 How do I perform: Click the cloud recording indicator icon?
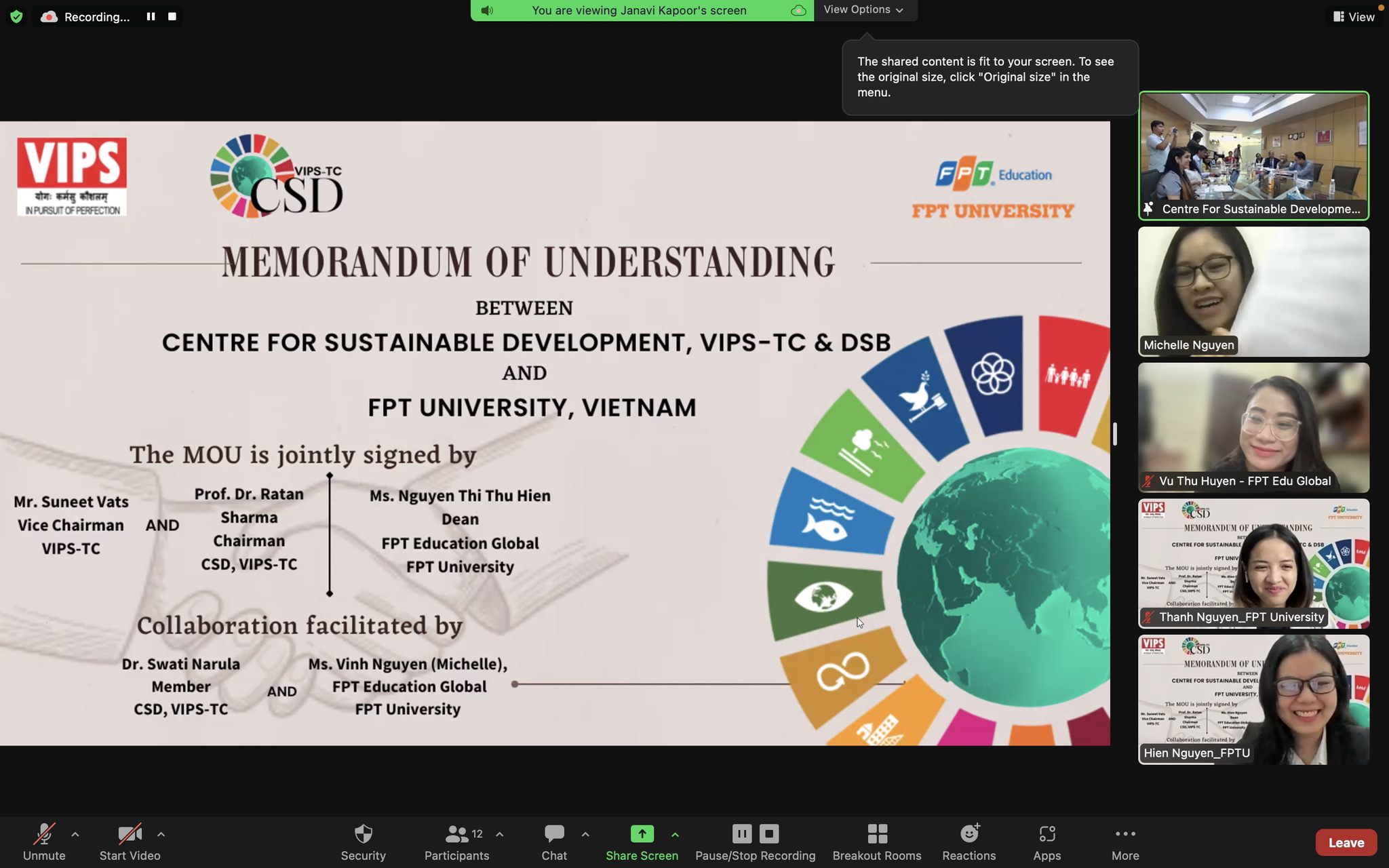pyautogui.click(x=49, y=17)
